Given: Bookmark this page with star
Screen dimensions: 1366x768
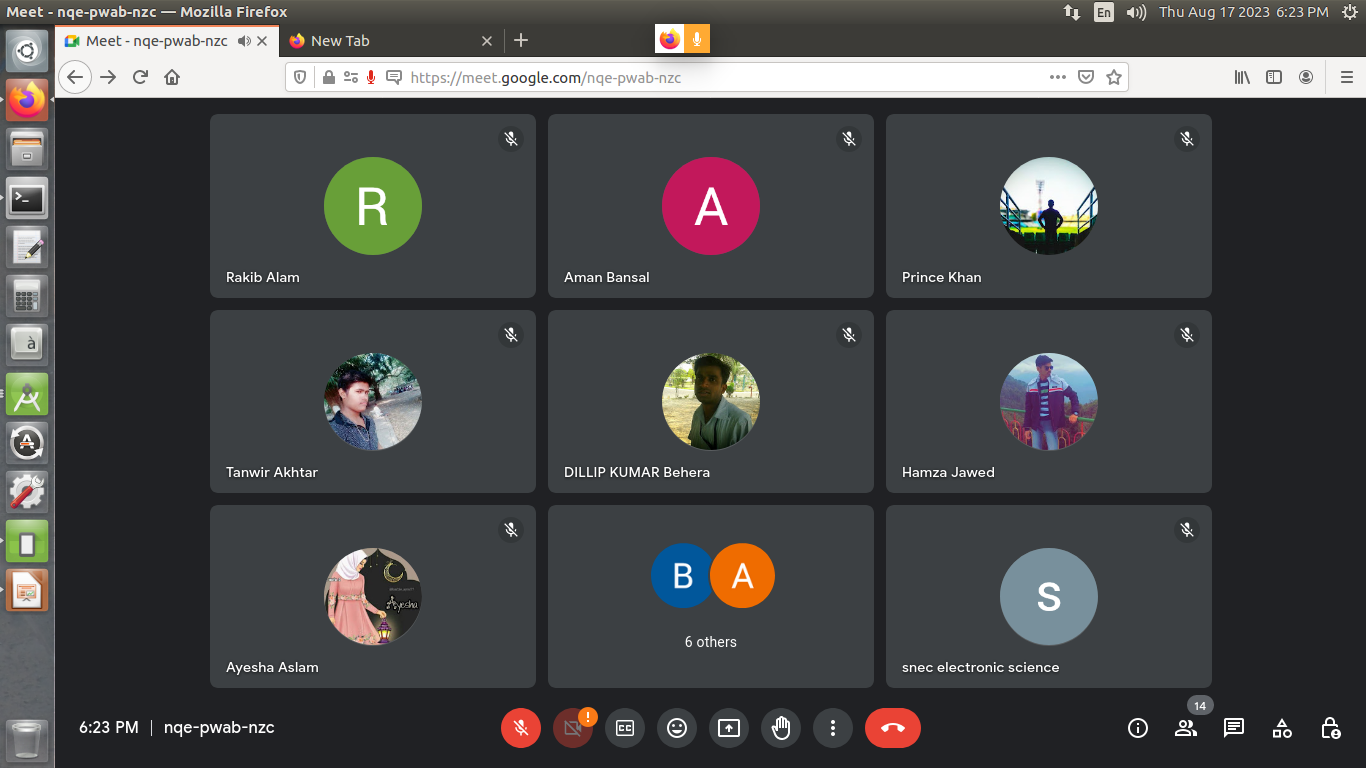Looking at the screenshot, I should coord(1114,77).
